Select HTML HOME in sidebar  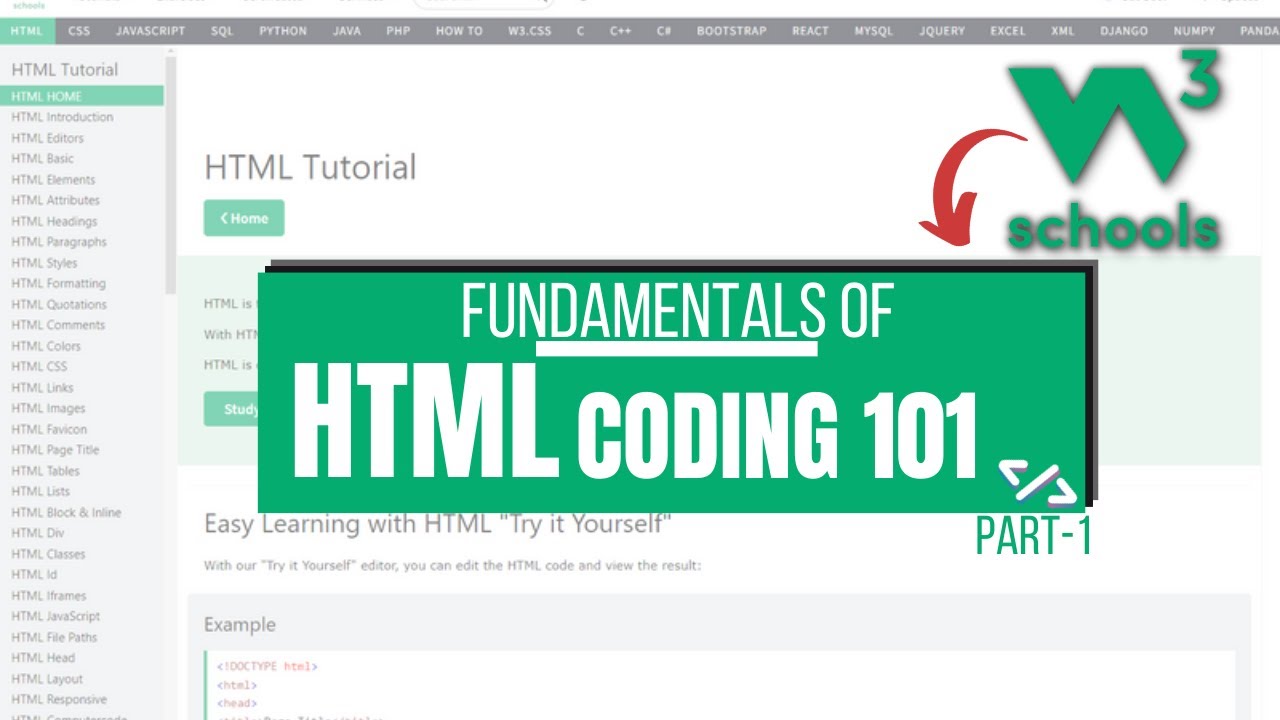(x=82, y=96)
